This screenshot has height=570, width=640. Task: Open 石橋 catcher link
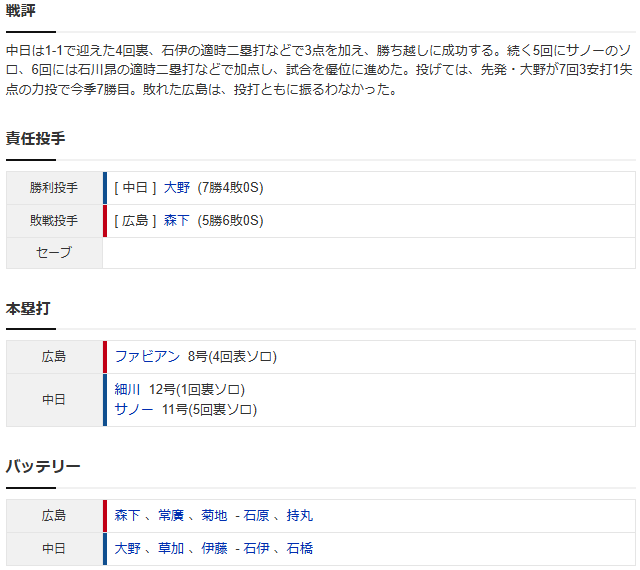click(x=300, y=548)
